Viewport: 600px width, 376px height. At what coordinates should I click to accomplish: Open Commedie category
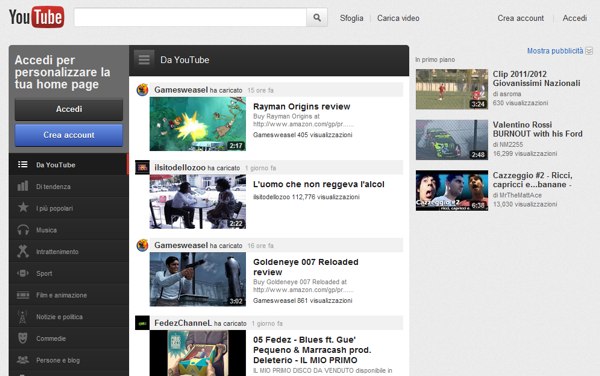pos(69,339)
